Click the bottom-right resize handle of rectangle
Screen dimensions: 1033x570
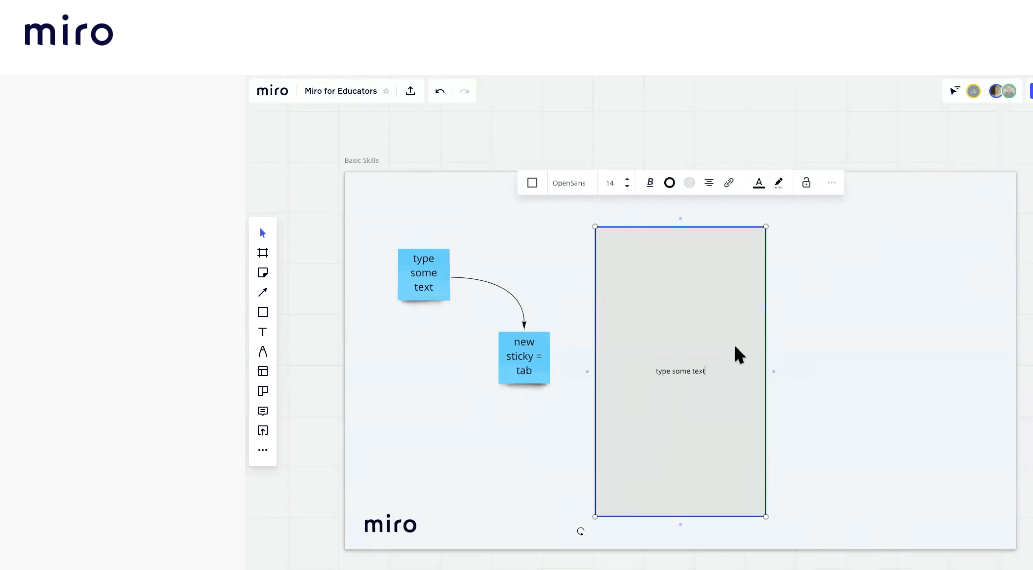click(766, 517)
